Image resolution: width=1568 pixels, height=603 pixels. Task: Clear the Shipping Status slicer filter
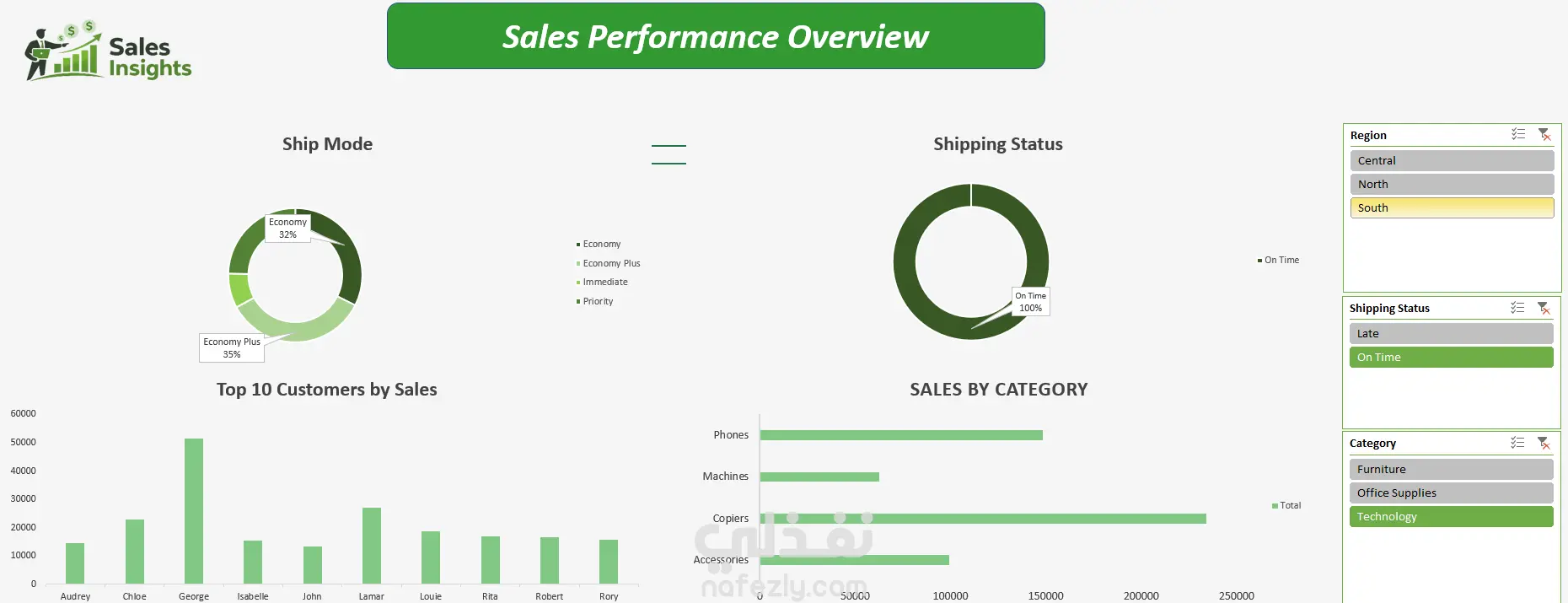1544,308
